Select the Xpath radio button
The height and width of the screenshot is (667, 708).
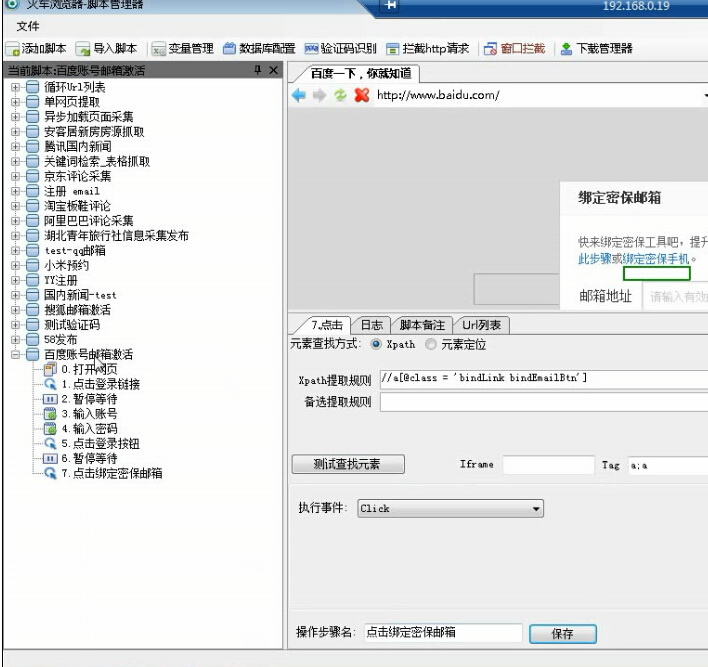pos(375,345)
